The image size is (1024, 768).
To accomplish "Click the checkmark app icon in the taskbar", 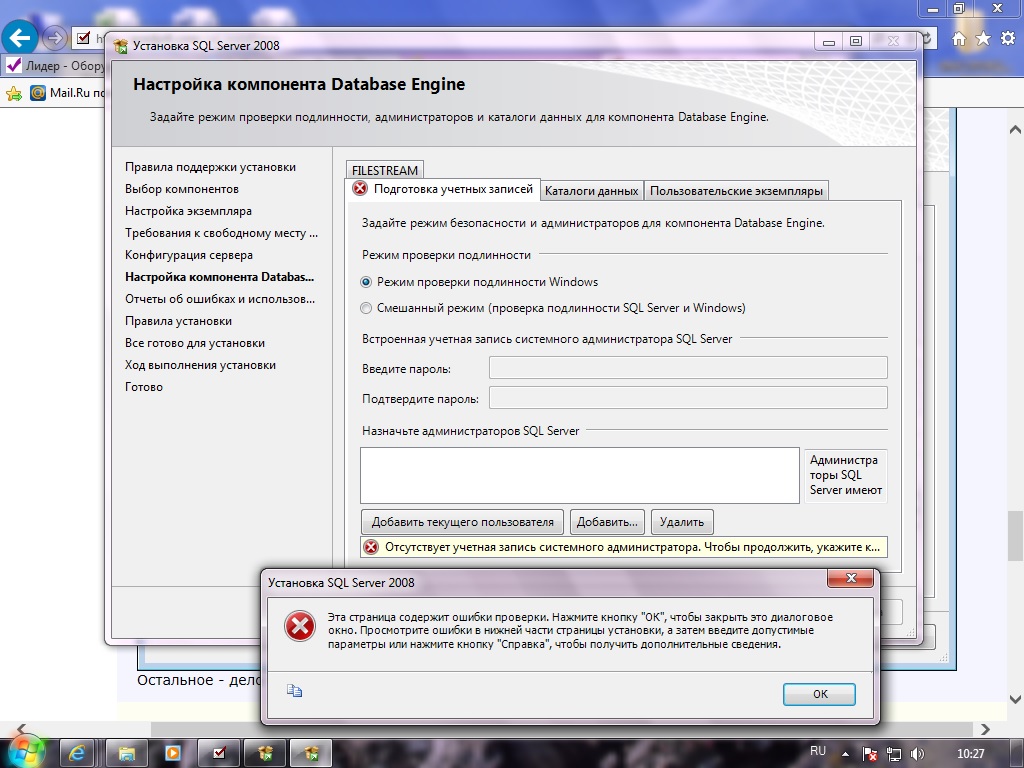I will 219,754.
